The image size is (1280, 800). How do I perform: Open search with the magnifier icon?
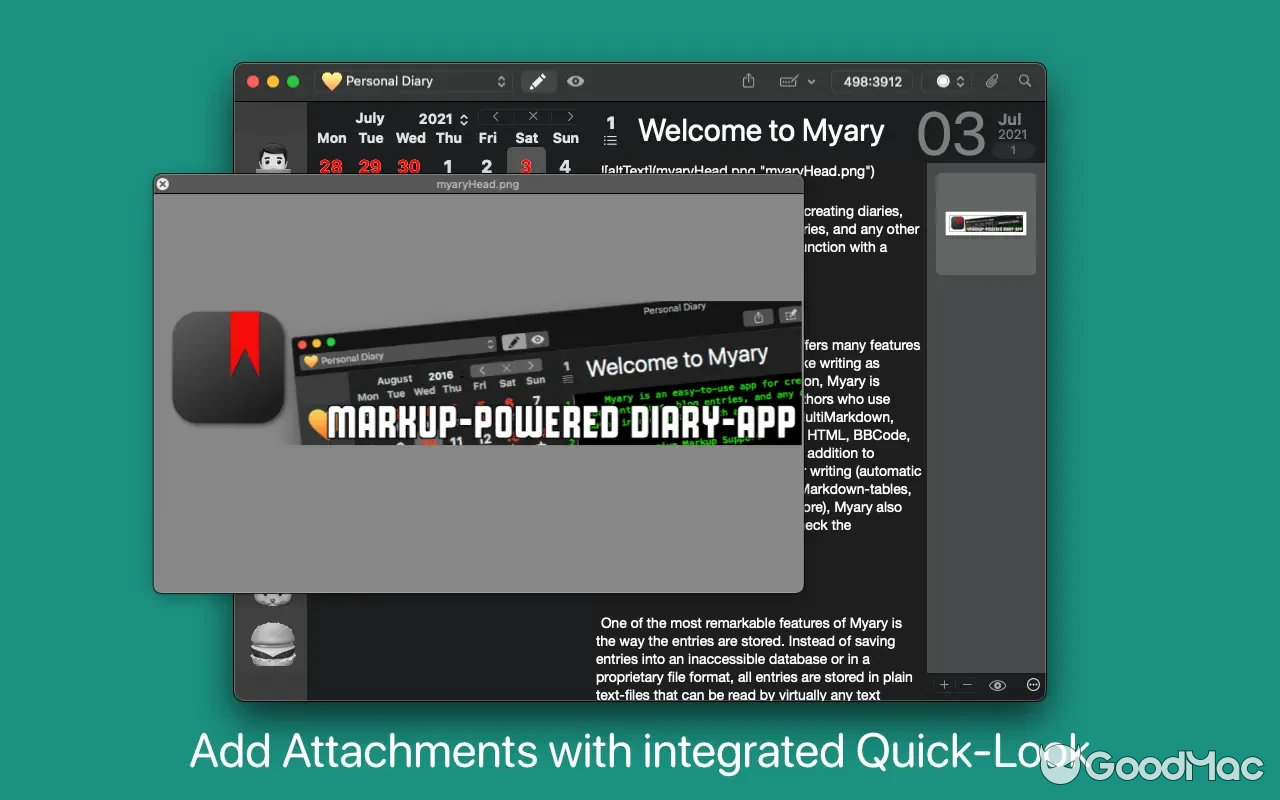(1024, 81)
